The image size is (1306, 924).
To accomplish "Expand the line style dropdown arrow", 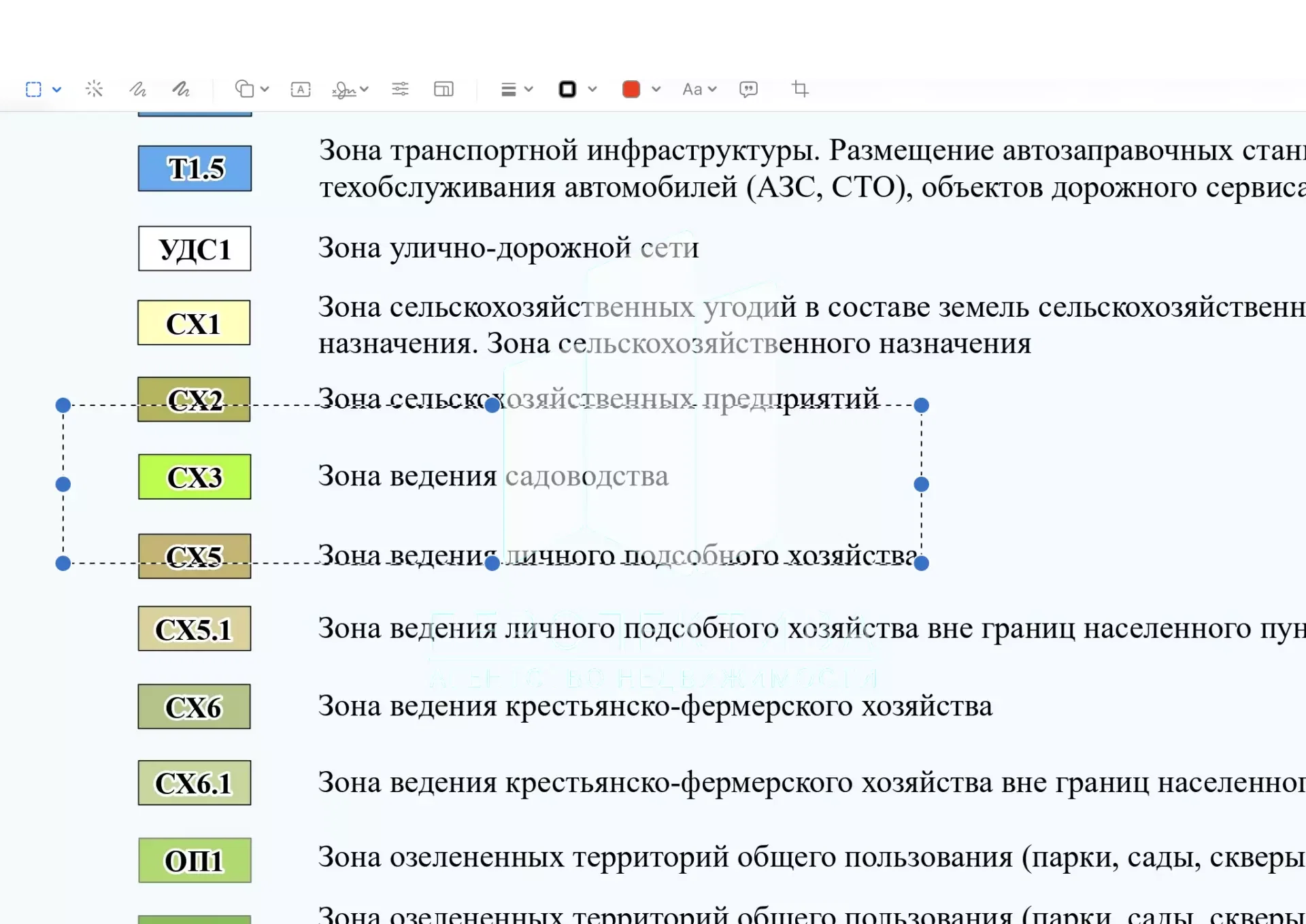I will pos(529,89).
